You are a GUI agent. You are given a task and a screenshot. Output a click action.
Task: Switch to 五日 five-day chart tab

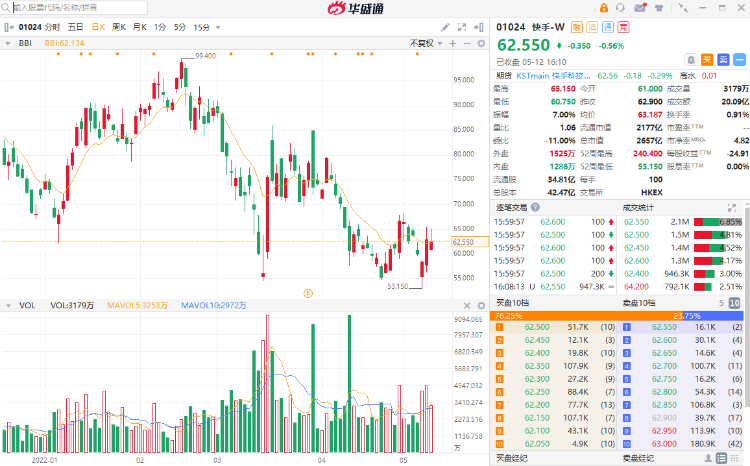click(76, 27)
